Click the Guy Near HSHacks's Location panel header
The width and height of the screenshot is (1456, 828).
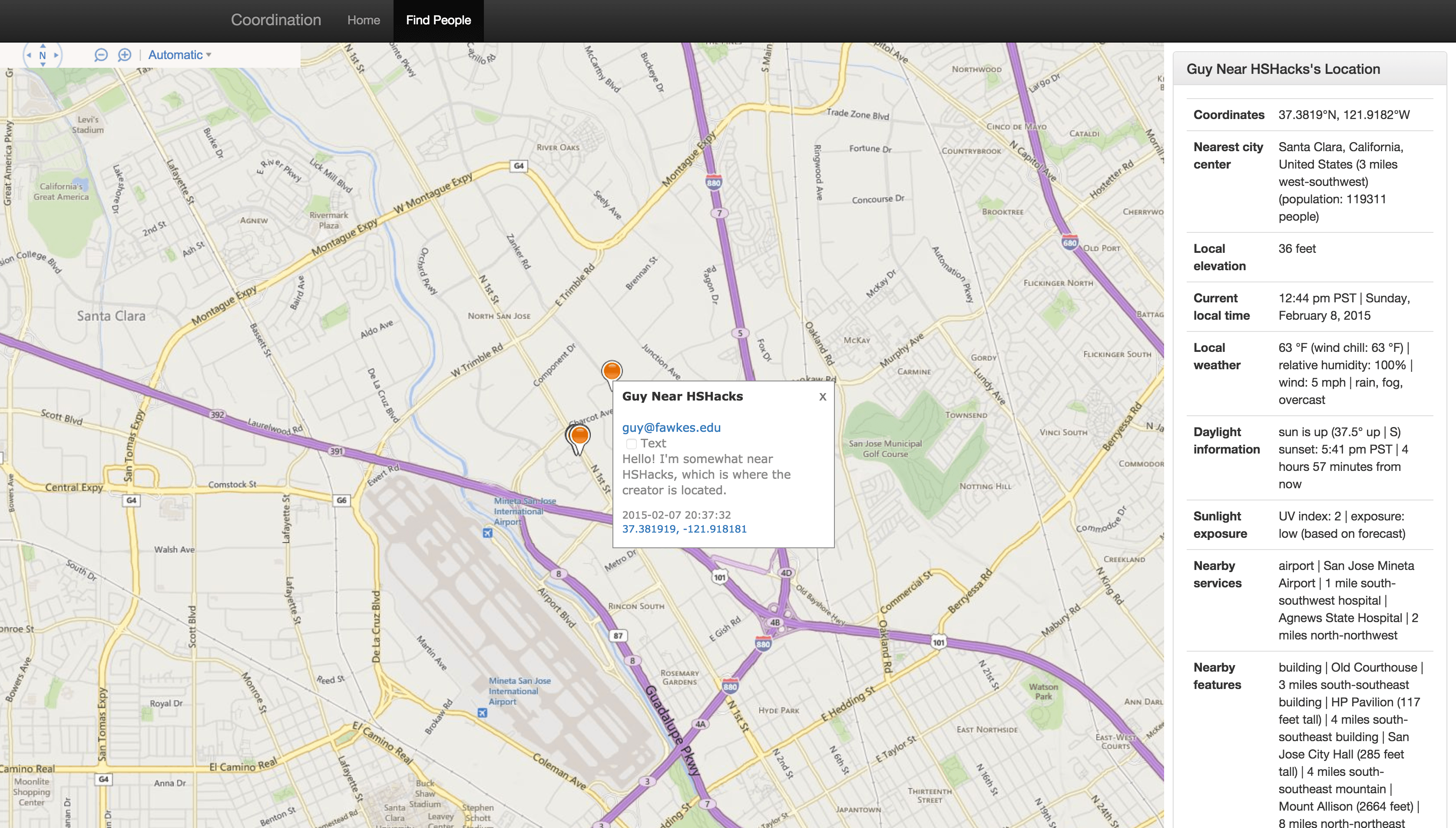(x=1283, y=69)
